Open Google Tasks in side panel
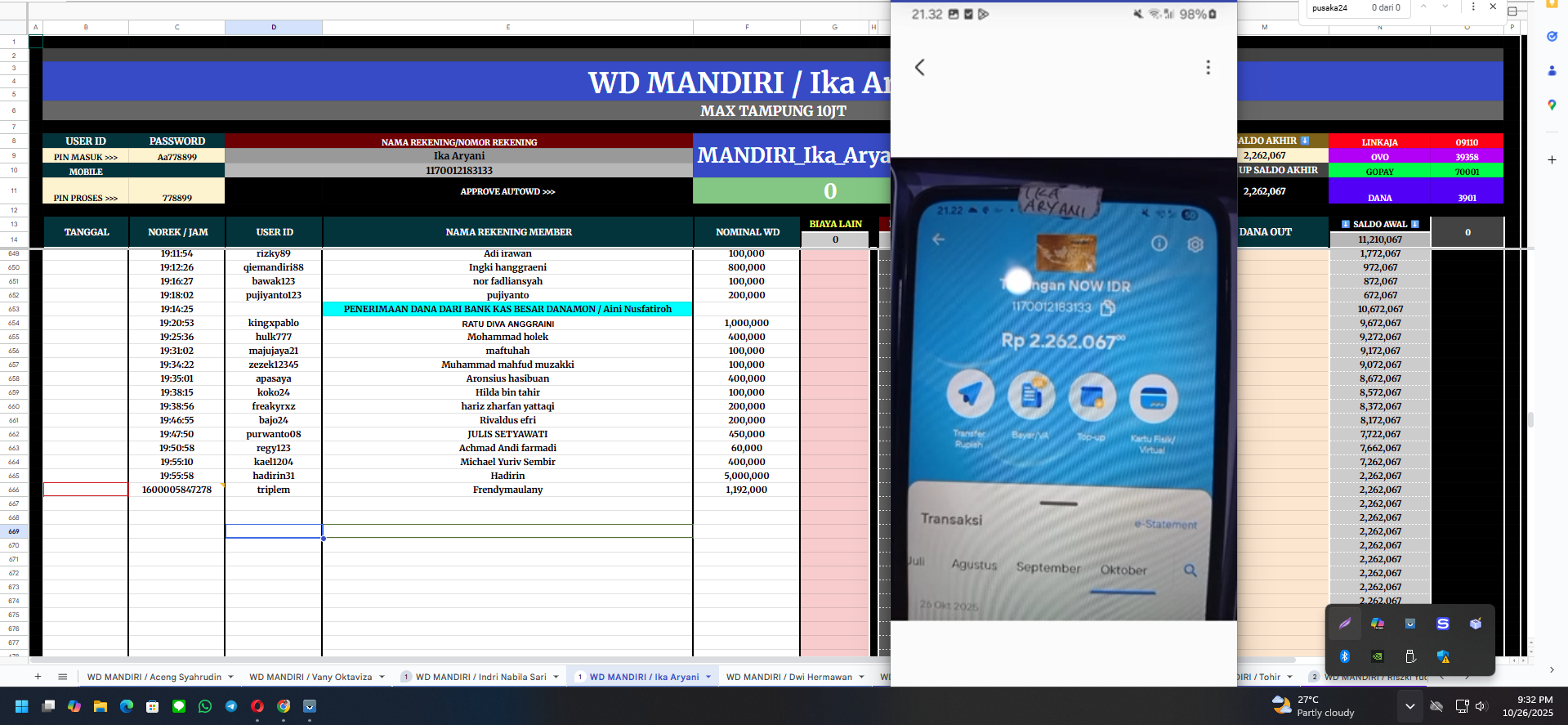Viewport: 1568px width, 725px height. click(1552, 37)
